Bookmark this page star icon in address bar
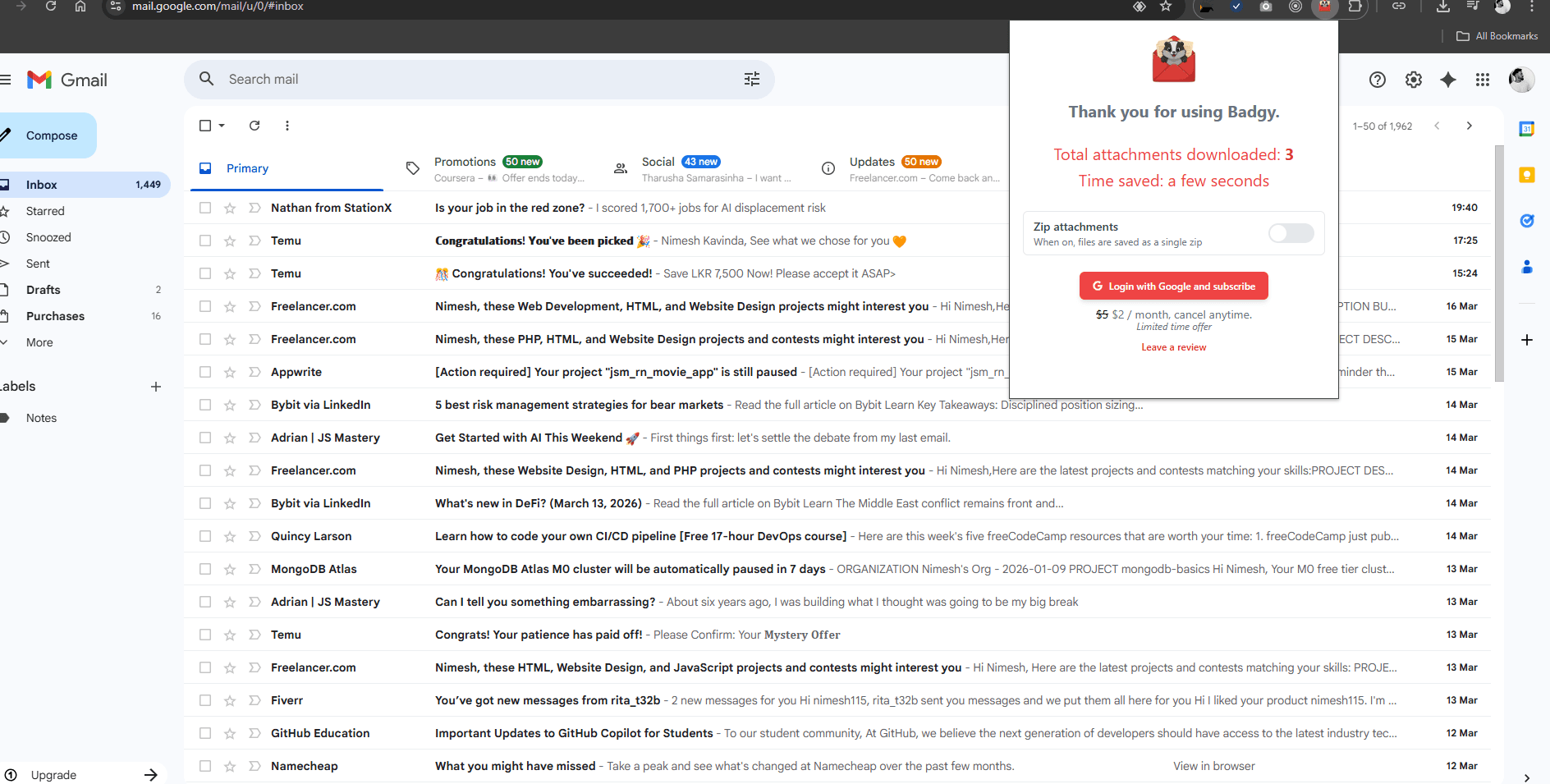This screenshot has height=784, width=1550. point(1166,7)
